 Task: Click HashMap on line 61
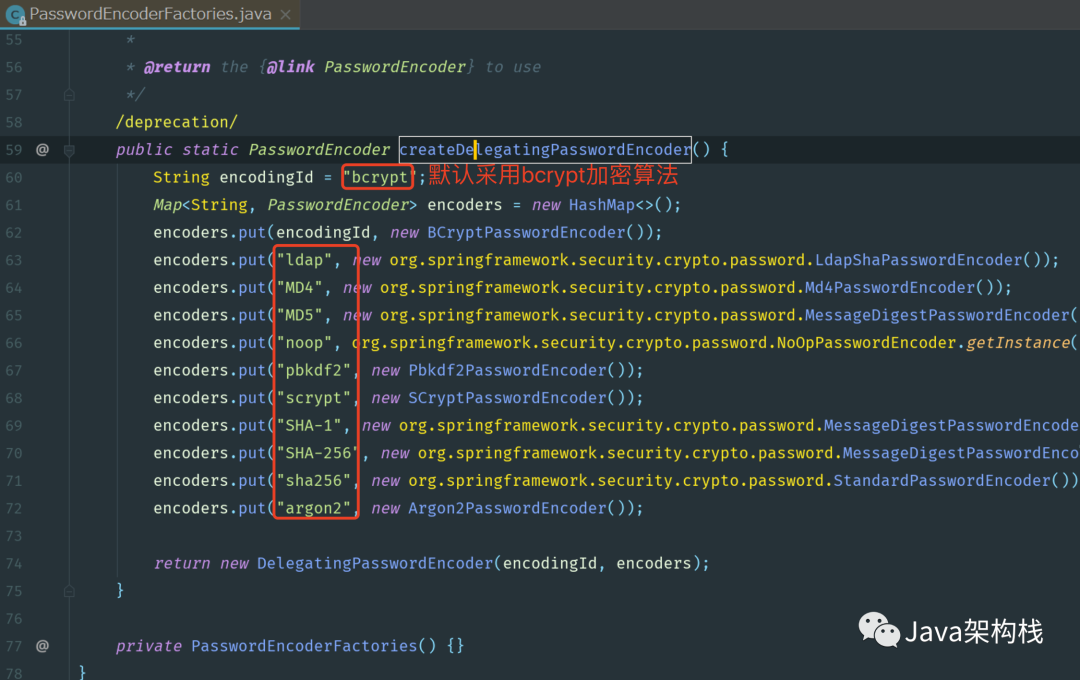point(601,205)
